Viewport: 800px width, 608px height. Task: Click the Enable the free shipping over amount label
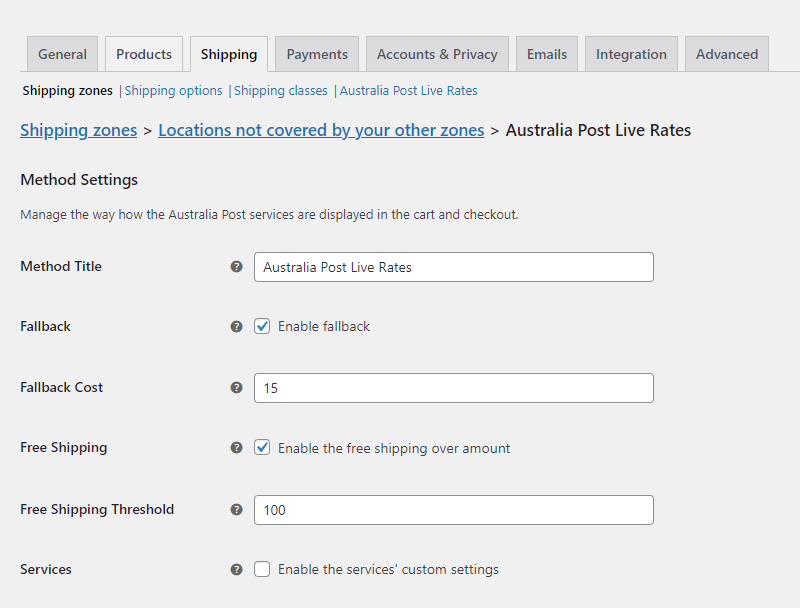tap(394, 448)
